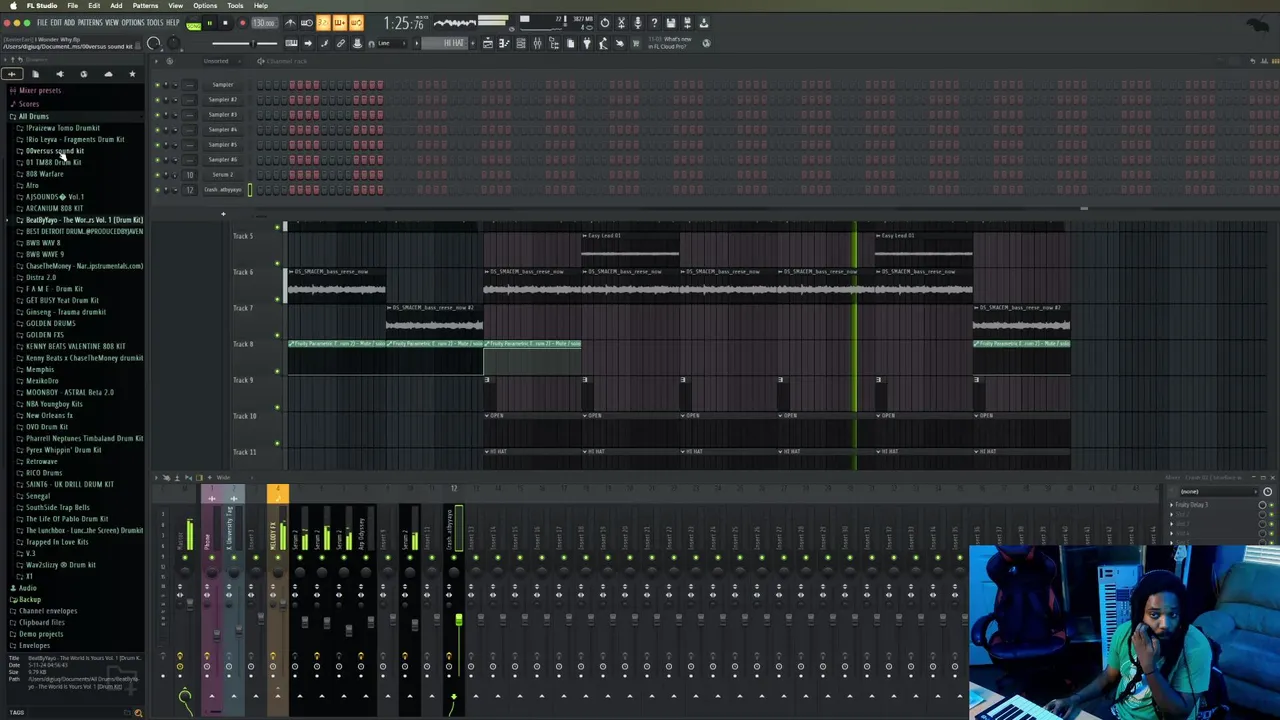Click the Save project icon
The width and height of the screenshot is (1280, 720).
671,23
